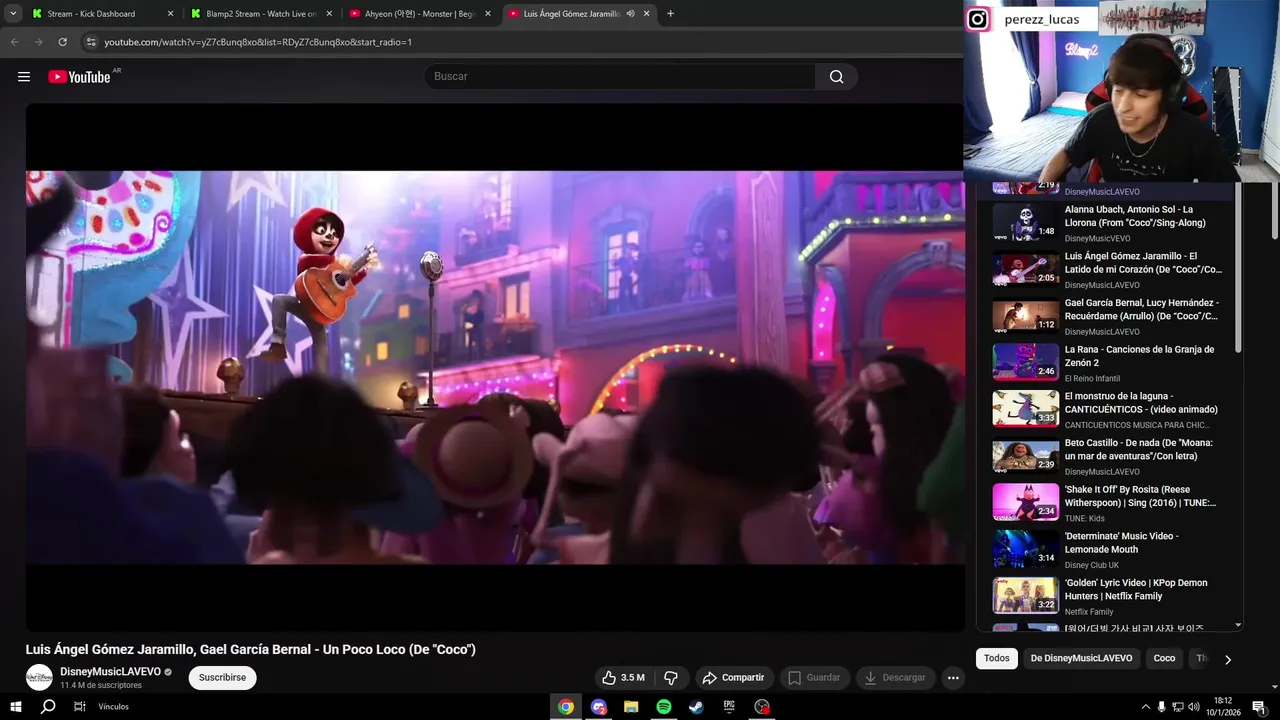Expand playlist panel bottom arrow
Screen dimensions: 1280x720
1238,625
